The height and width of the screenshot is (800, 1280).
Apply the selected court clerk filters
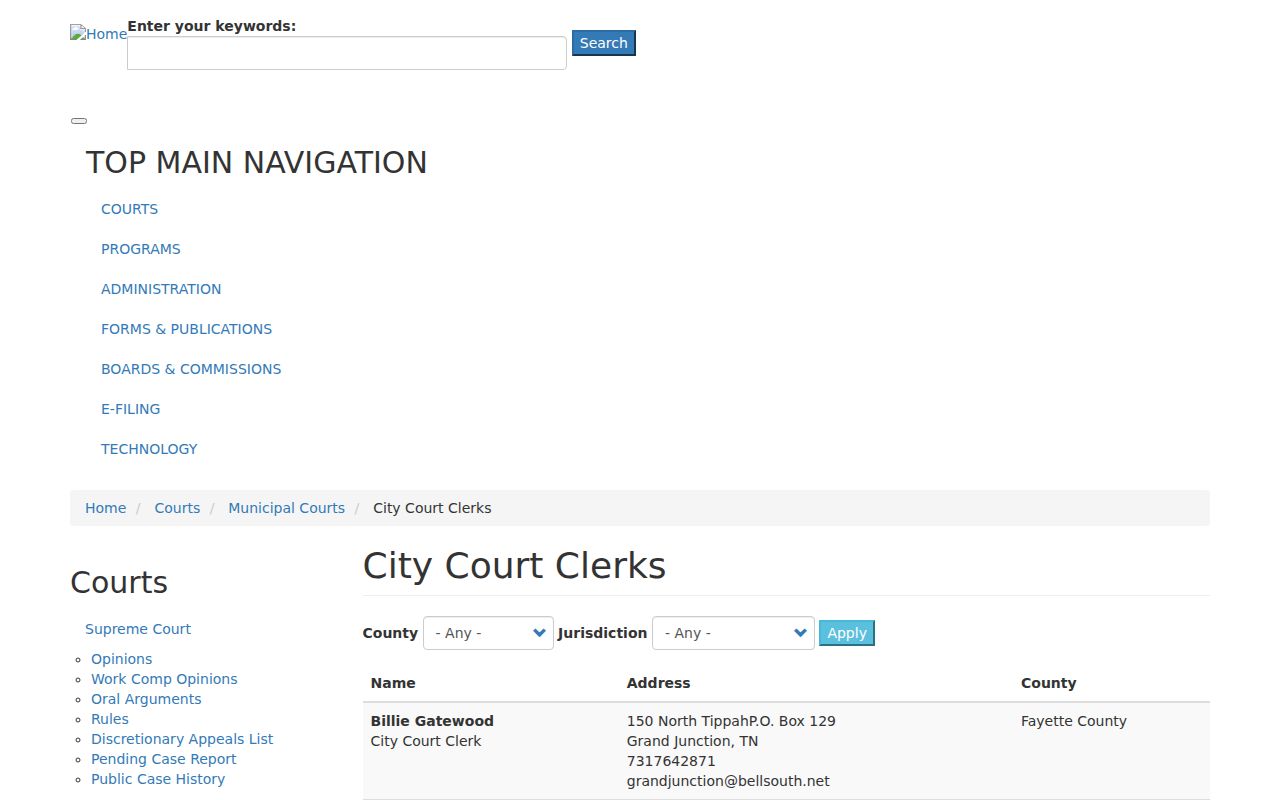[847, 633]
